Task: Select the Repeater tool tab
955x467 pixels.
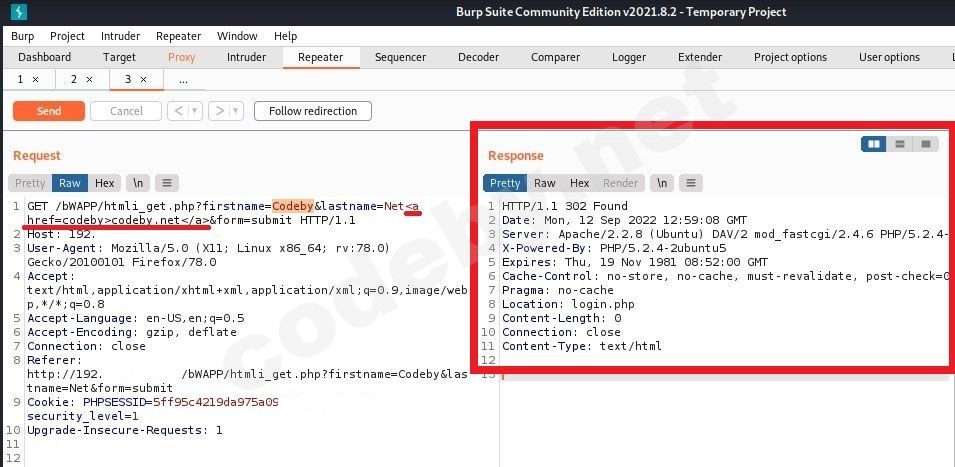Action: point(320,57)
